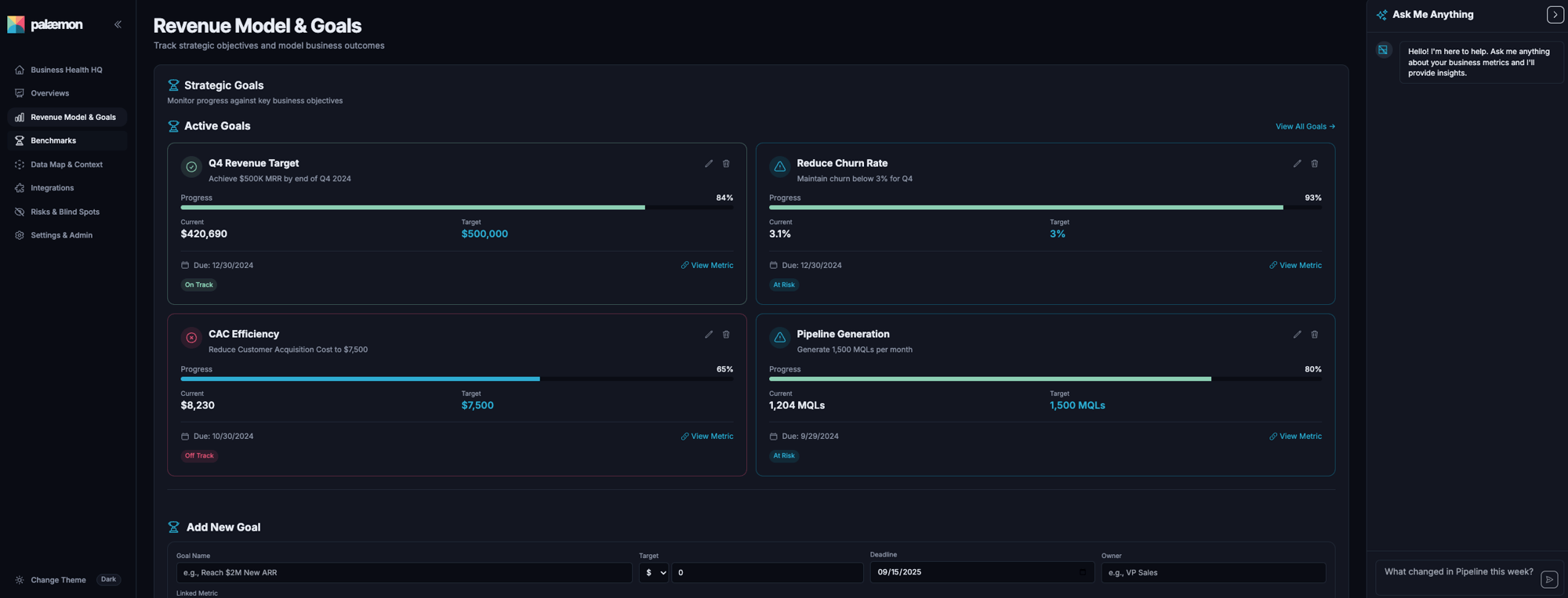Remove the Pipeline Generation goal
The width and height of the screenshot is (1568, 598).
click(1315, 335)
